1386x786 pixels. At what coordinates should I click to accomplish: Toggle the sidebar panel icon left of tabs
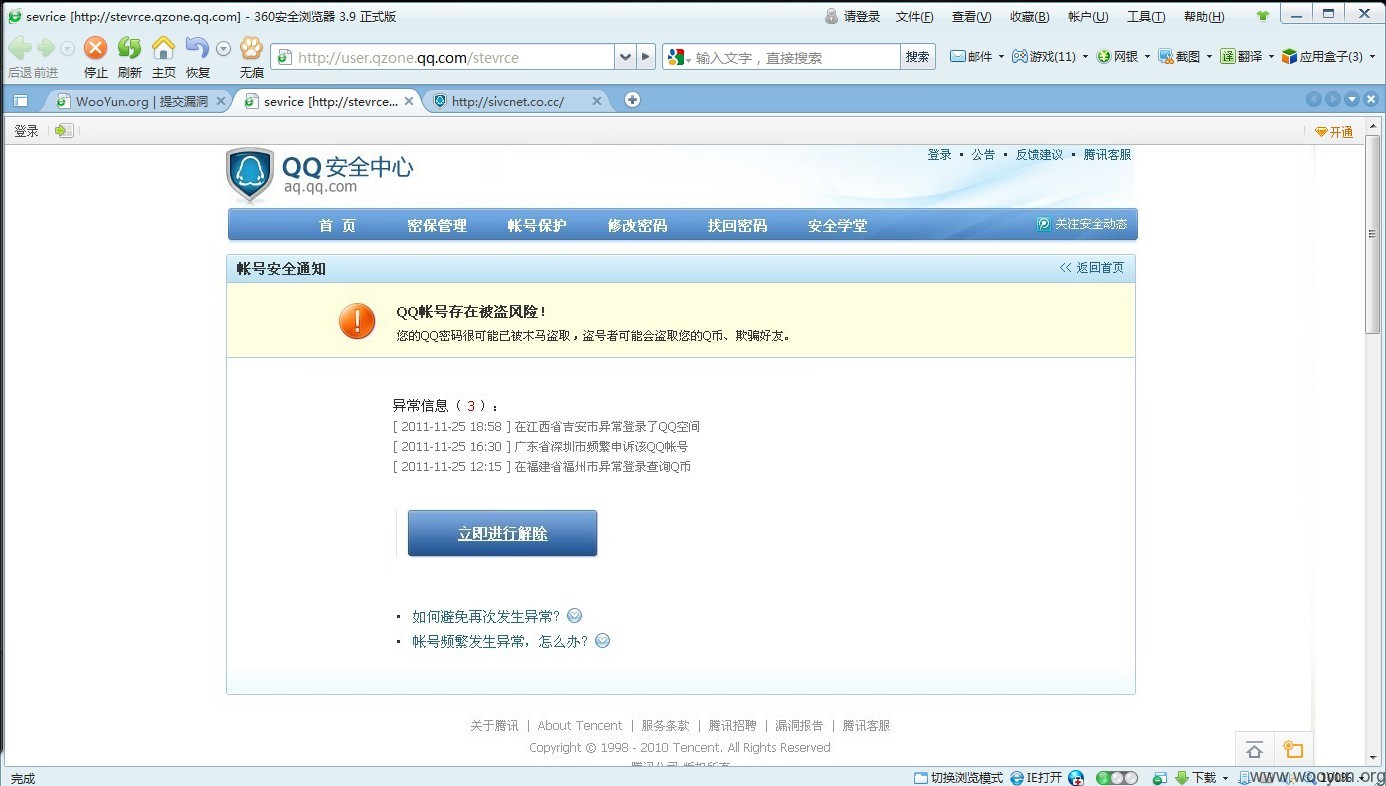20,101
